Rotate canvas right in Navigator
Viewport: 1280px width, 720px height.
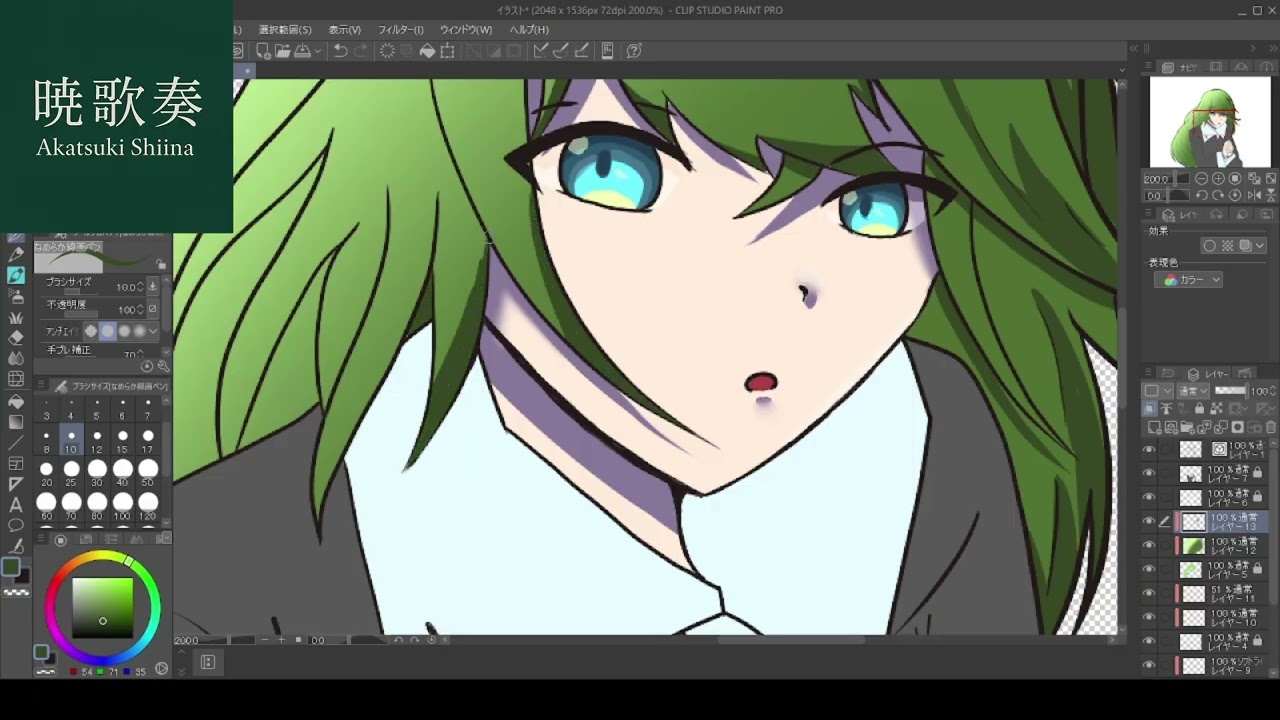point(1219,196)
